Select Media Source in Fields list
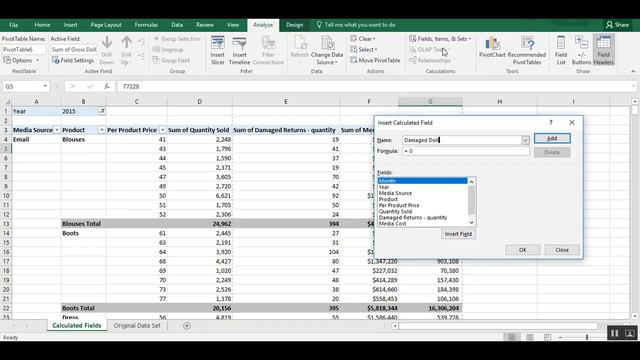This screenshot has width=640, height=360. pos(395,193)
